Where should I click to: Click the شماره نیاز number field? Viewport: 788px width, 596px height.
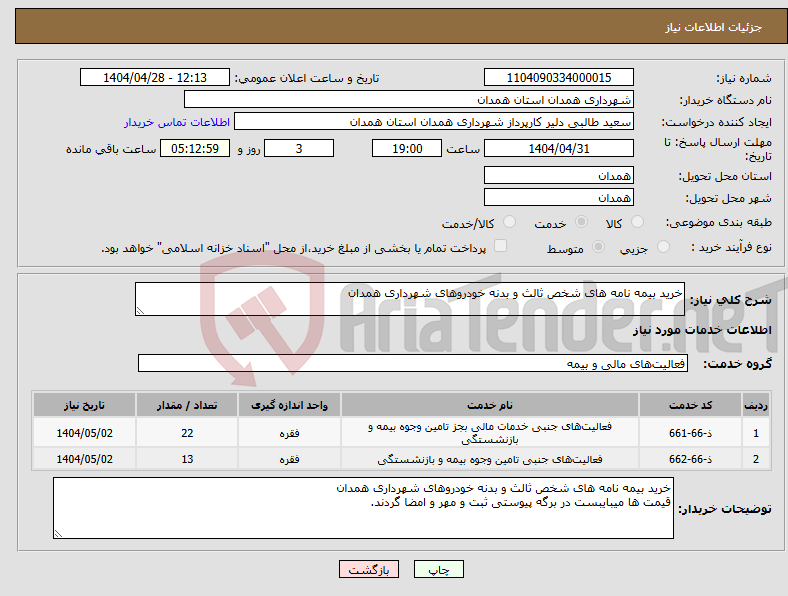pyautogui.click(x=560, y=78)
